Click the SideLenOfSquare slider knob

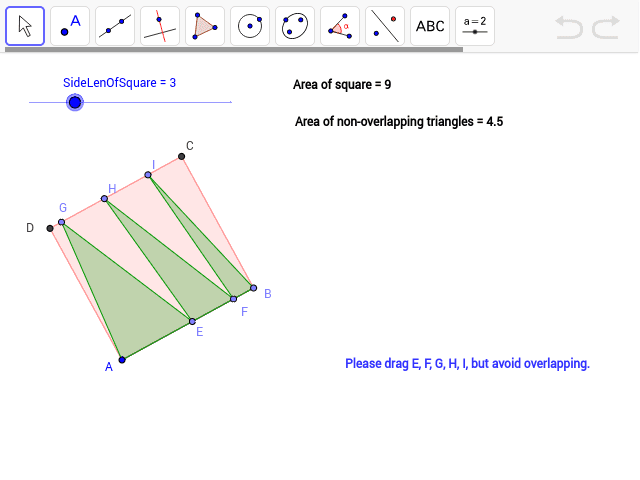(x=75, y=102)
